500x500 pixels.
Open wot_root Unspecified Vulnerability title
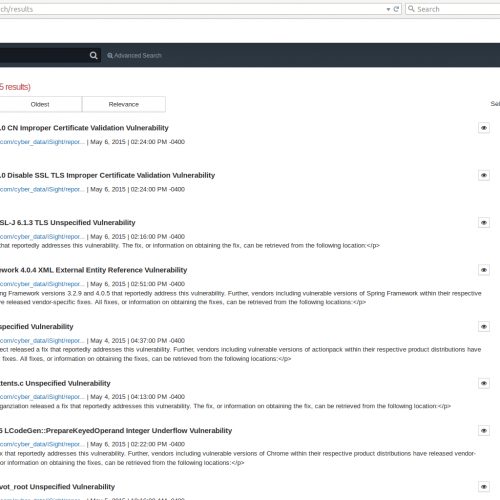[57, 487]
